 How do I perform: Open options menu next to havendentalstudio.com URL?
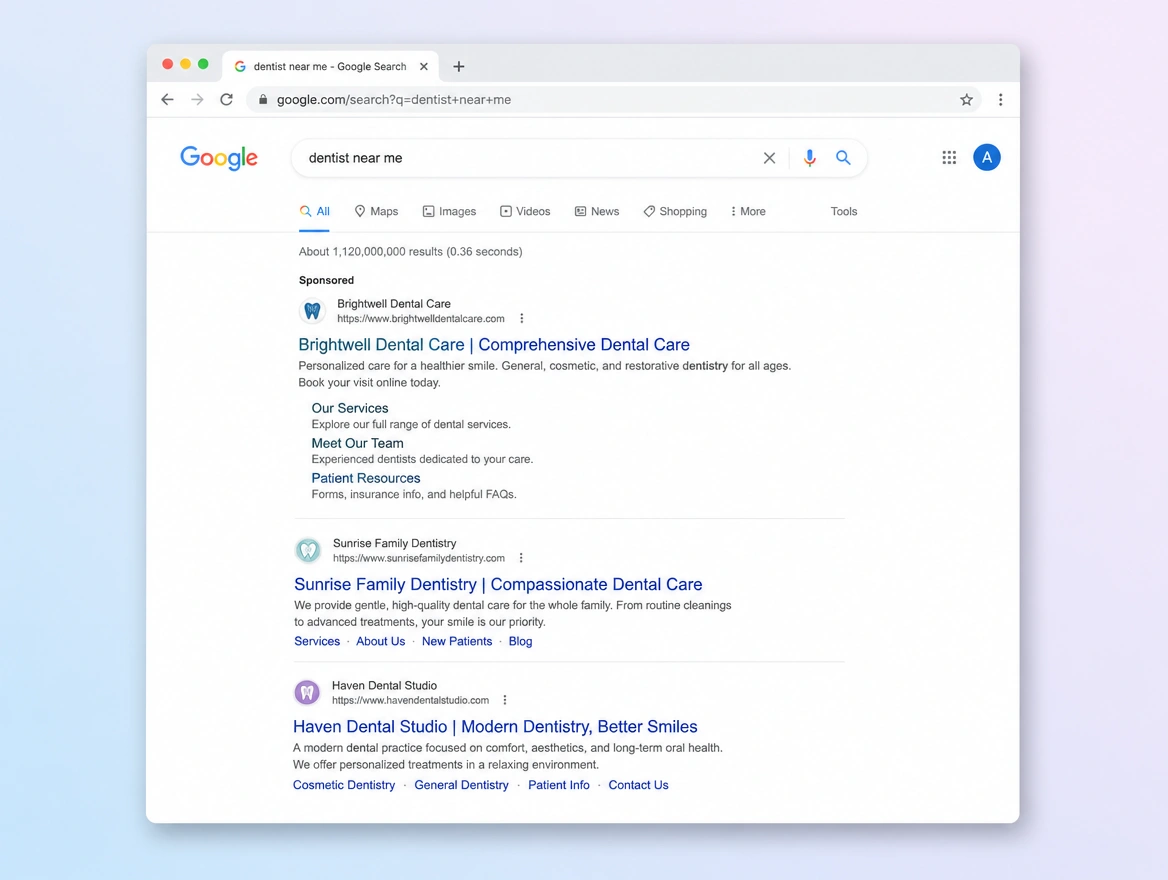[x=505, y=700]
